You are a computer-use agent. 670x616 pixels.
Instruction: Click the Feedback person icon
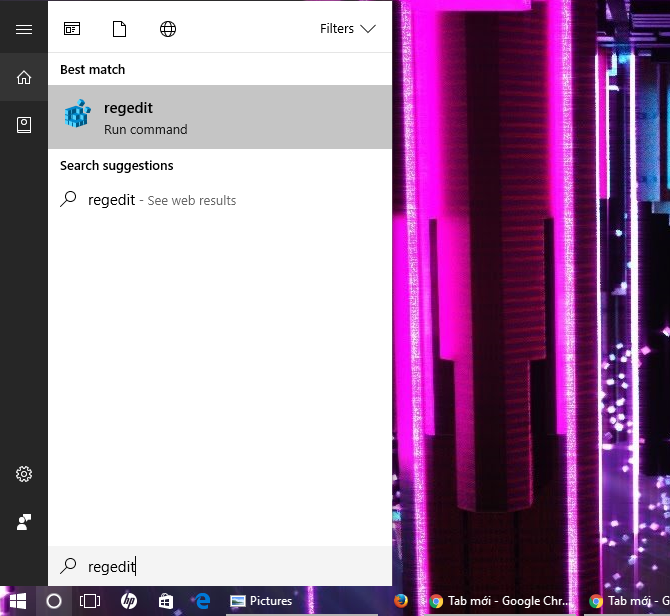coord(24,522)
